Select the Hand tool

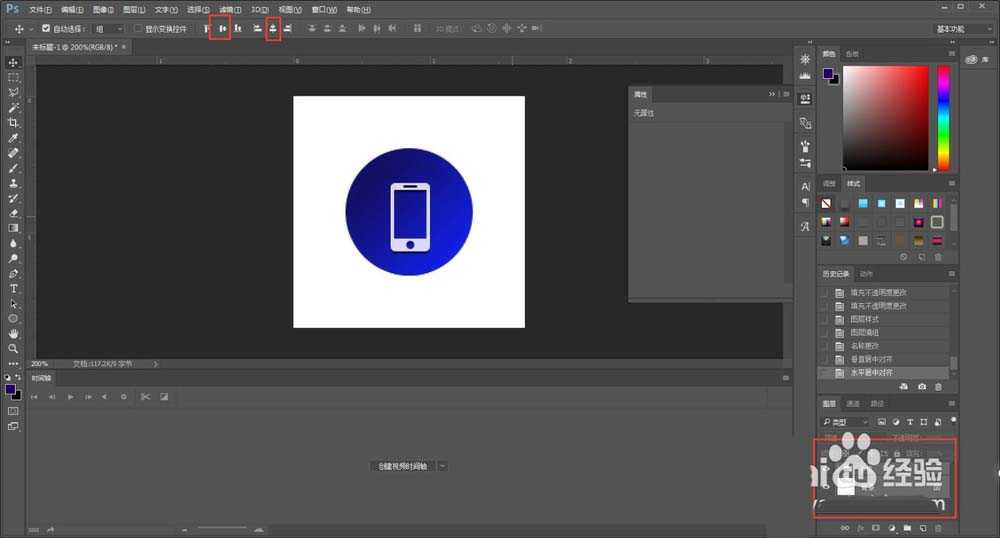(x=13, y=333)
